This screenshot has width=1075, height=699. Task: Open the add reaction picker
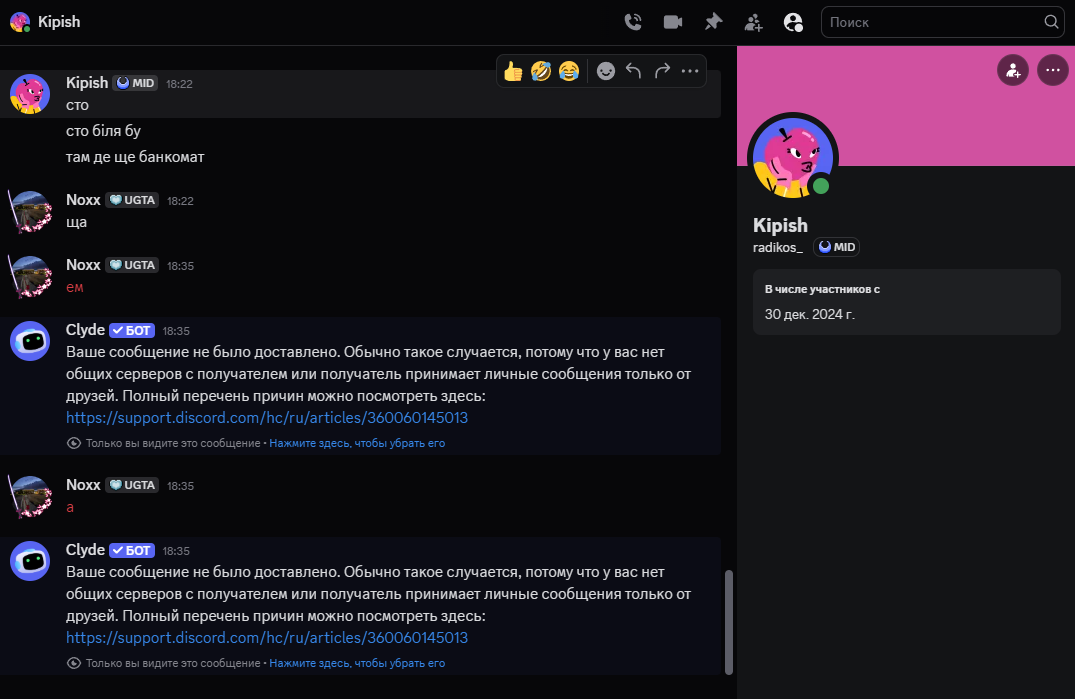coord(605,71)
